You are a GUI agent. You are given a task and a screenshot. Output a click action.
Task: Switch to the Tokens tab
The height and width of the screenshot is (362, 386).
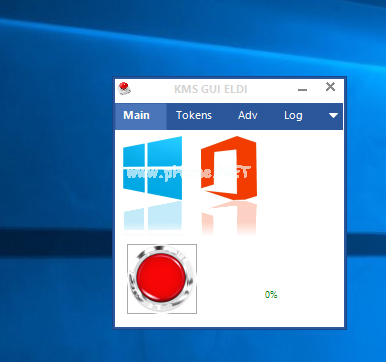click(194, 116)
